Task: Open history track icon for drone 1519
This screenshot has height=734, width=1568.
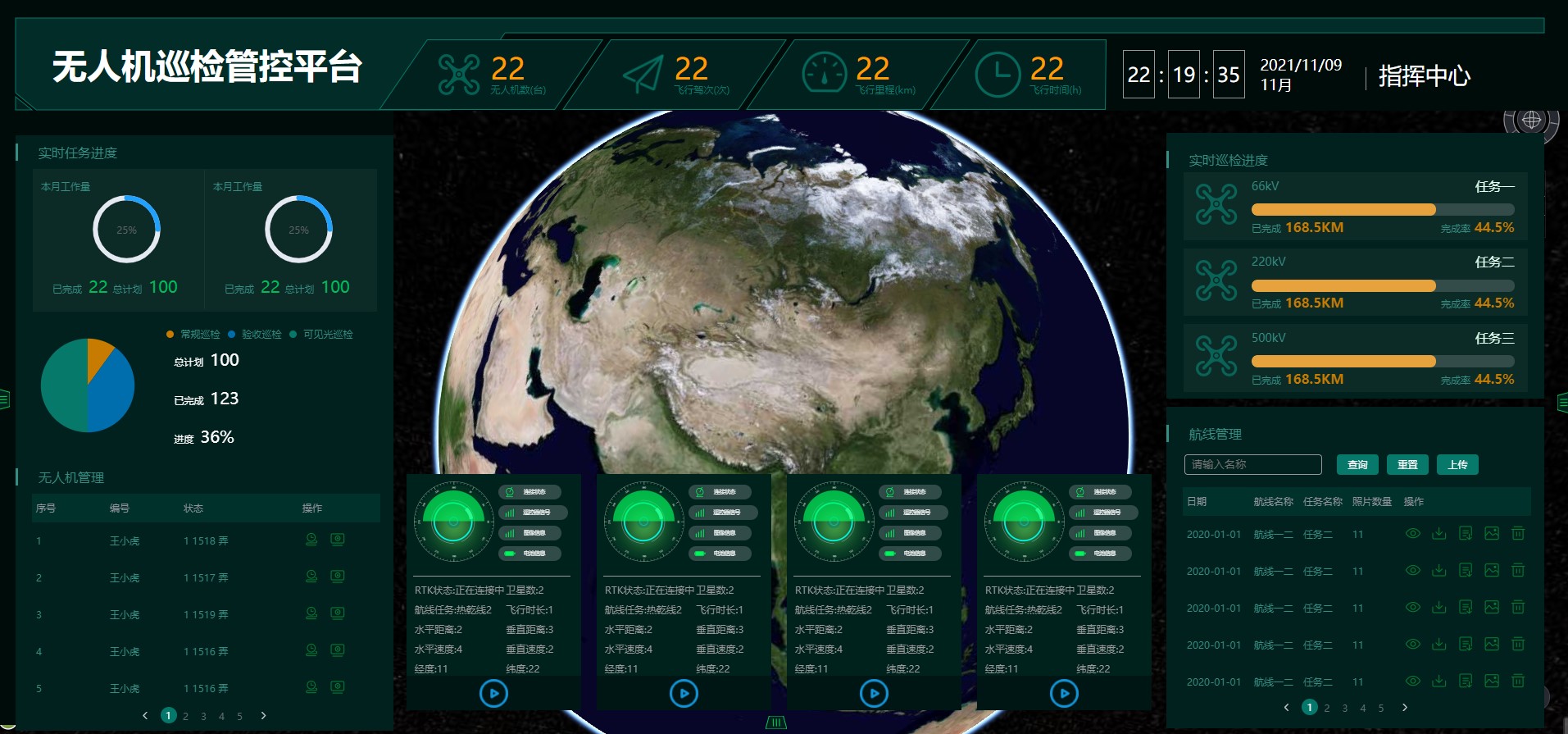Action: (311, 613)
